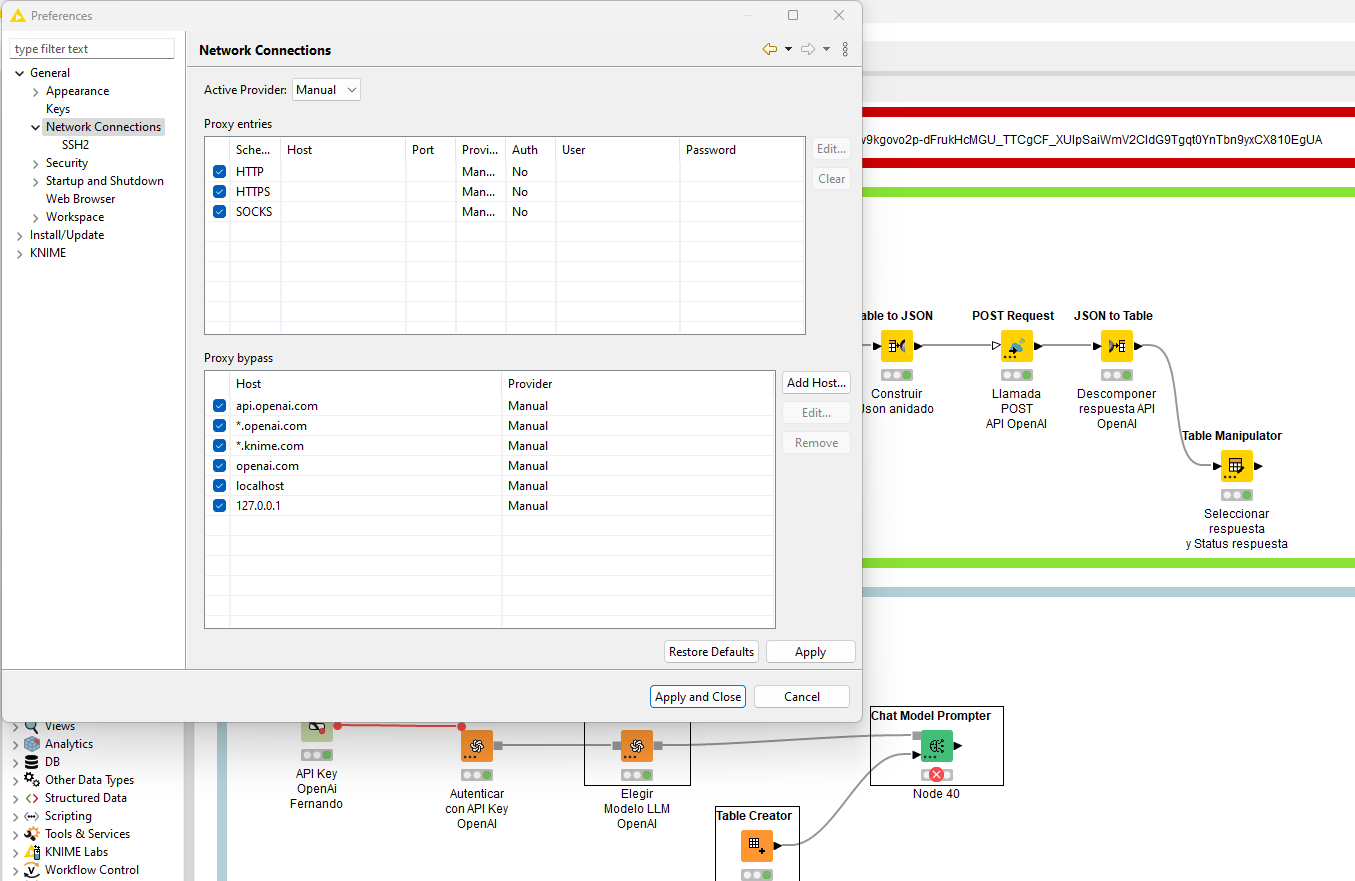Expand the Security tree node
Screen dimensions: 1355x881
click(x=35, y=163)
